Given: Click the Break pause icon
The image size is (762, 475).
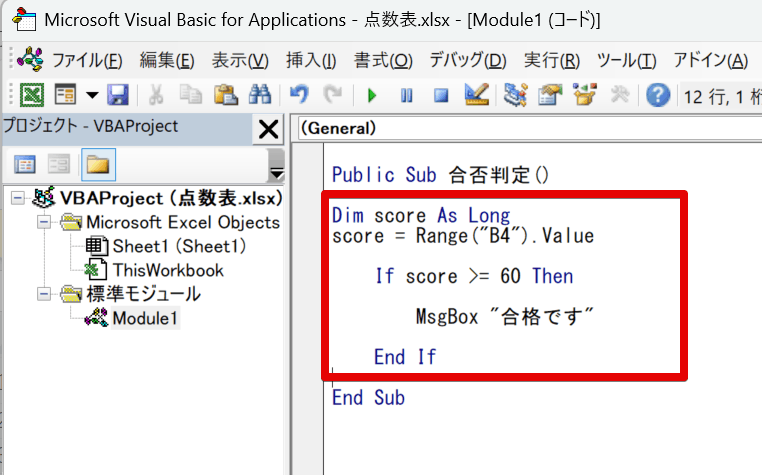Looking at the screenshot, I should (406, 96).
